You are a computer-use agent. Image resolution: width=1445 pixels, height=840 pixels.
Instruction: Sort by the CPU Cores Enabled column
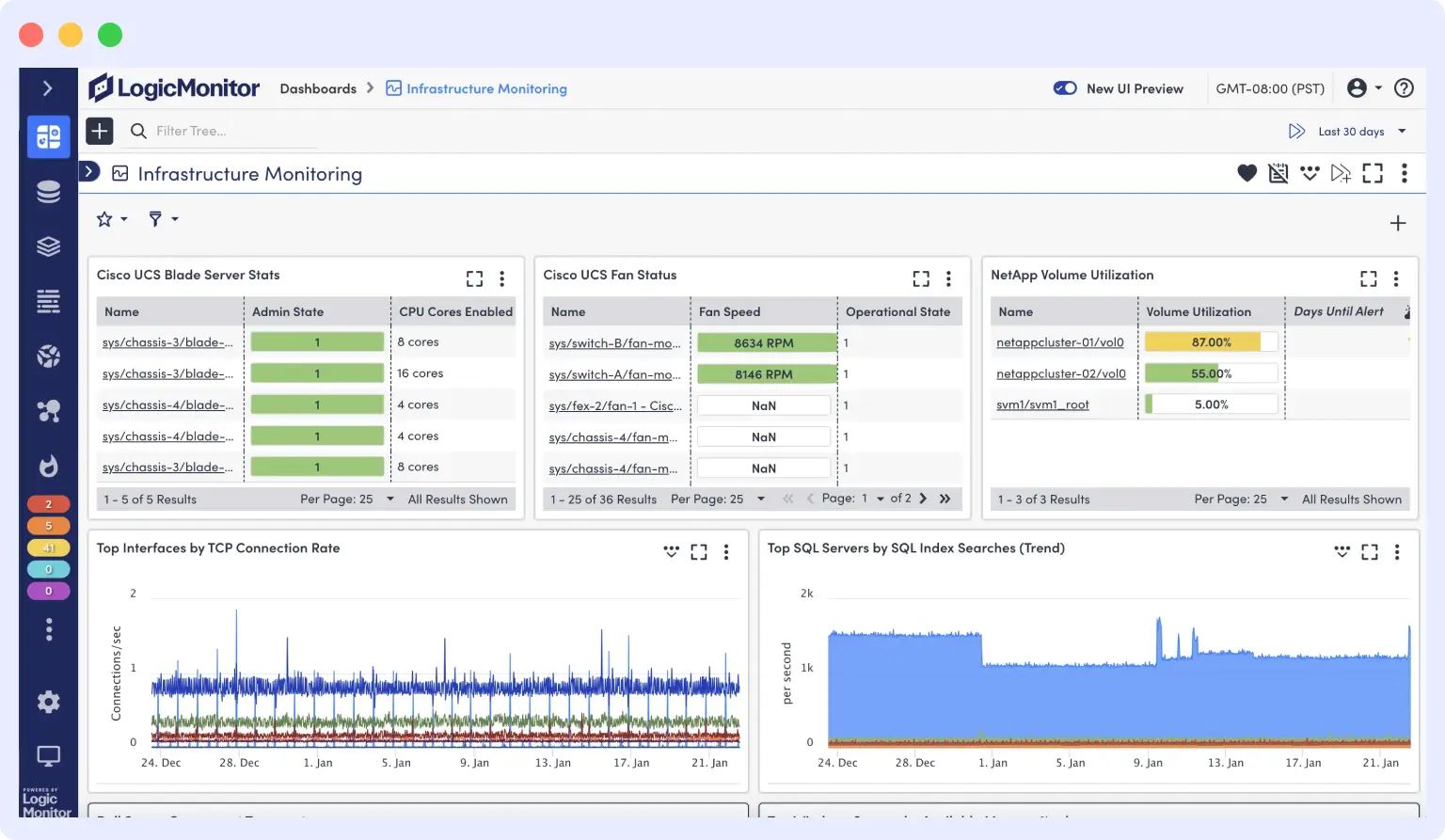pos(455,311)
